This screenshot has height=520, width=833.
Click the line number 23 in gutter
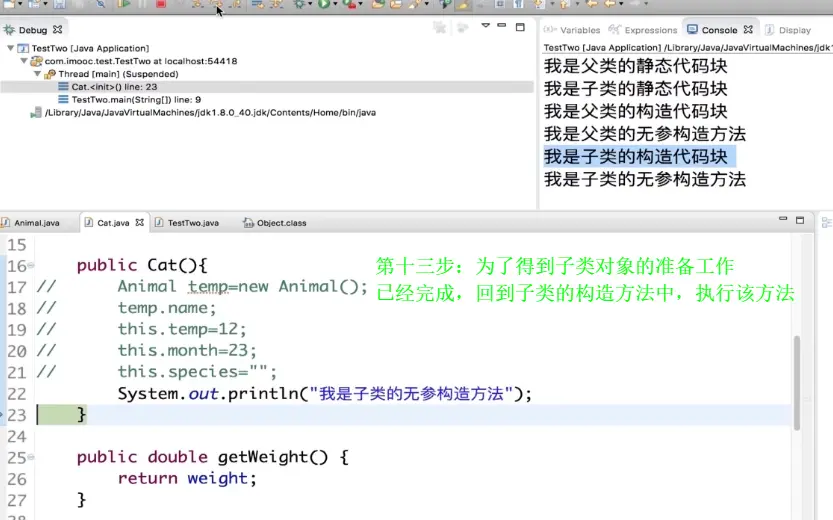pyautogui.click(x=17, y=415)
